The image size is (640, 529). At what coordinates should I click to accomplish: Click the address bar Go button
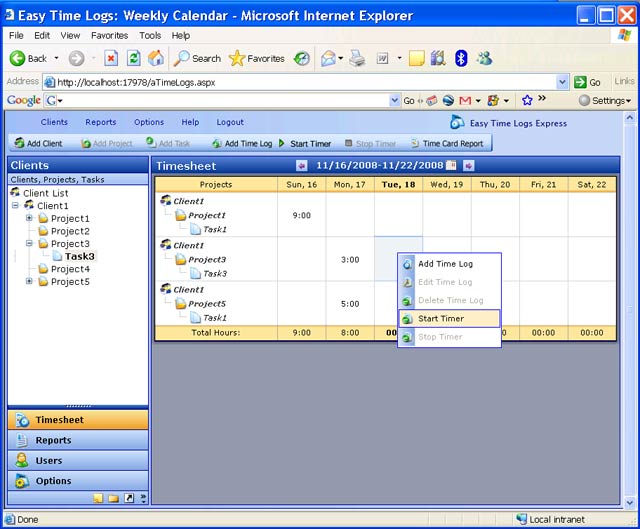(587, 82)
